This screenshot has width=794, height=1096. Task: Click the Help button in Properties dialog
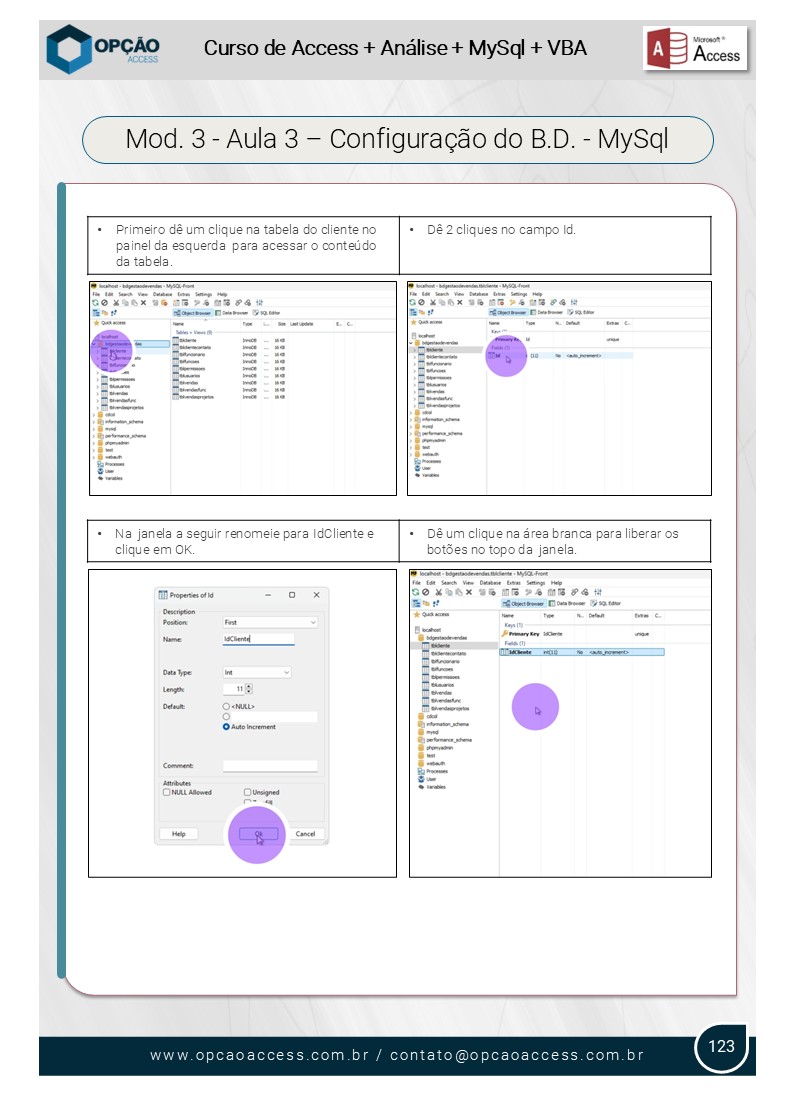click(179, 834)
